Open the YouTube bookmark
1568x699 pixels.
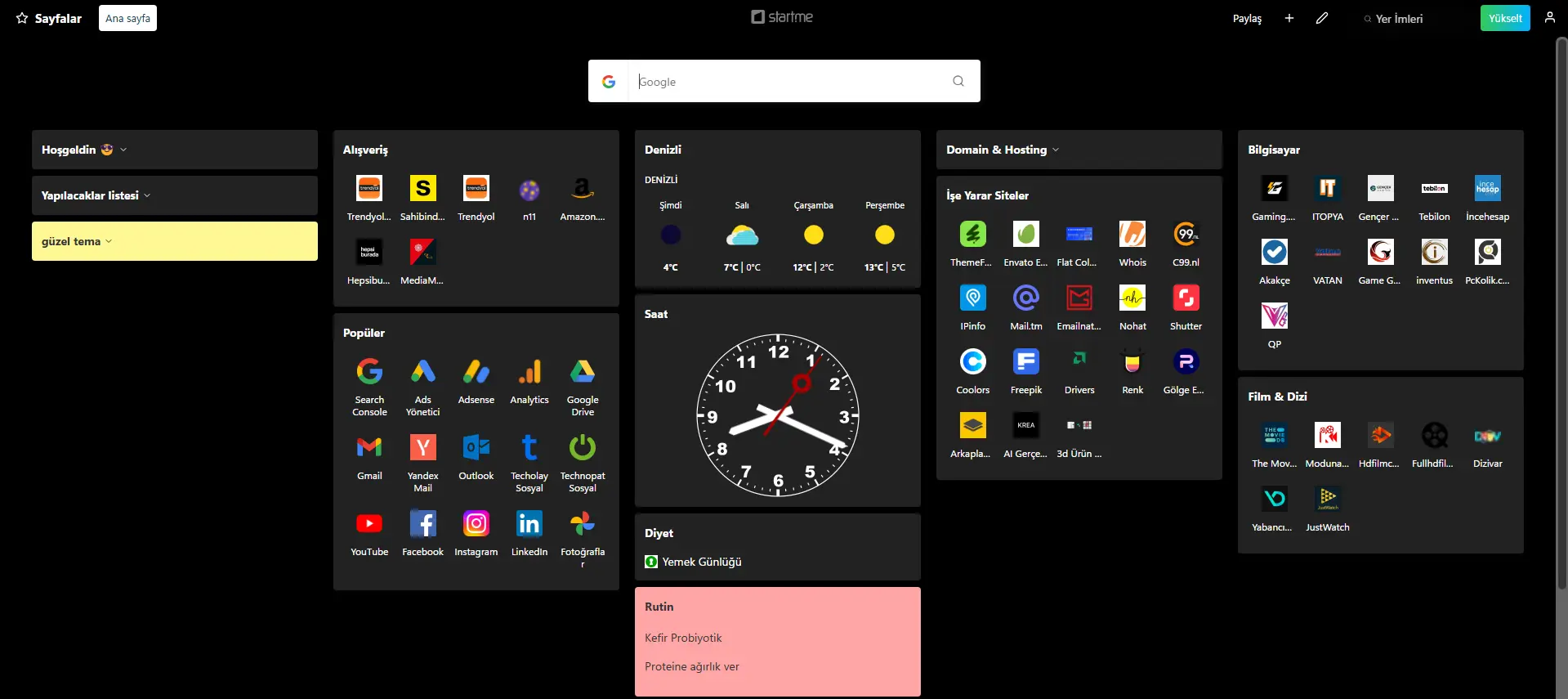pos(369,524)
